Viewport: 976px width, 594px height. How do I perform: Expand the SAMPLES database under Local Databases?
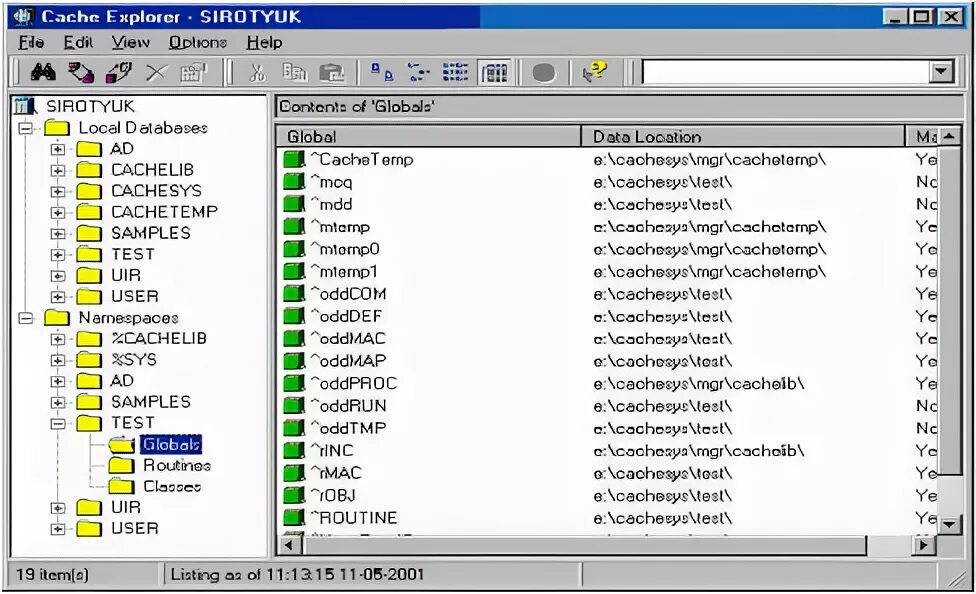[58, 233]
